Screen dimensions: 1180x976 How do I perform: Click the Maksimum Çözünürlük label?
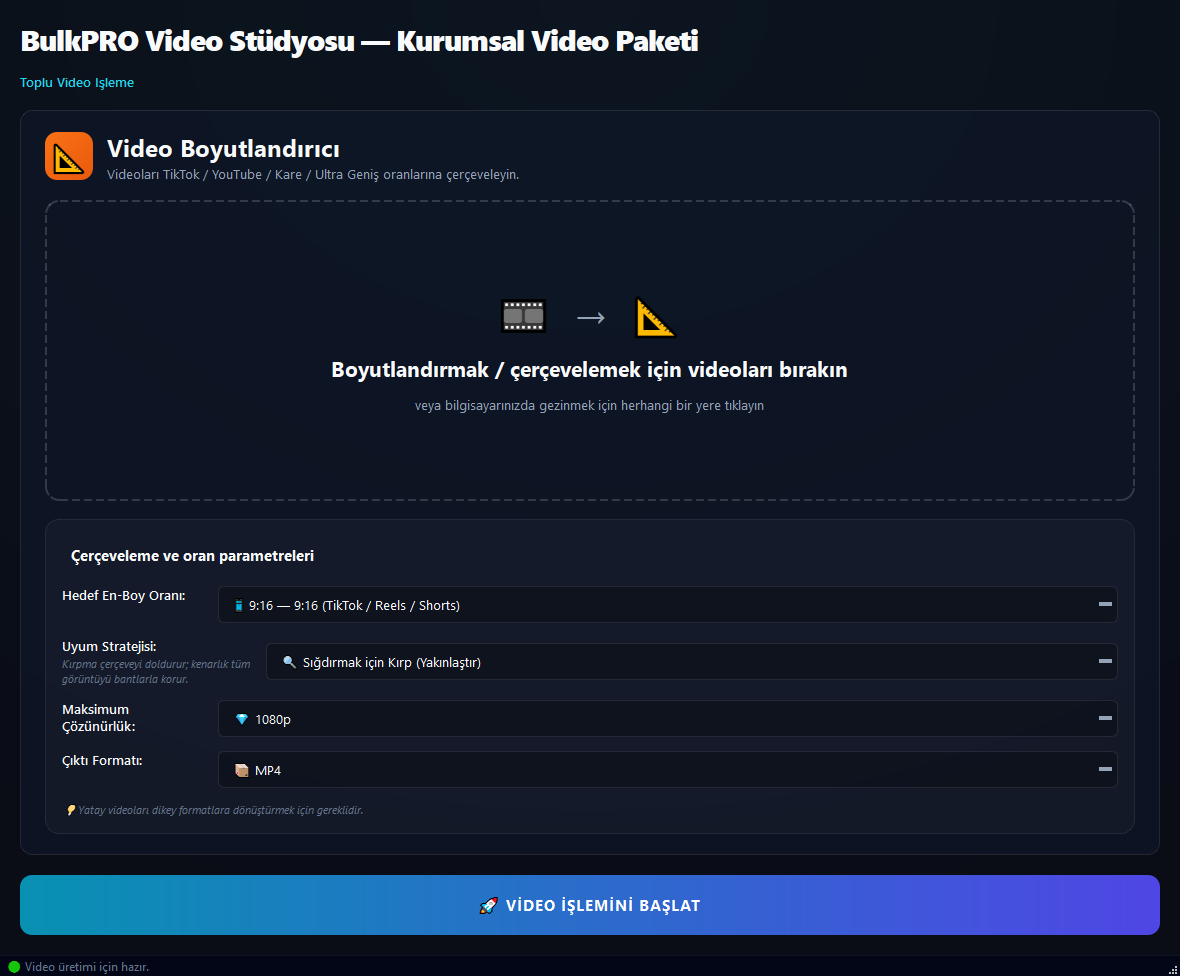[99, 718]
